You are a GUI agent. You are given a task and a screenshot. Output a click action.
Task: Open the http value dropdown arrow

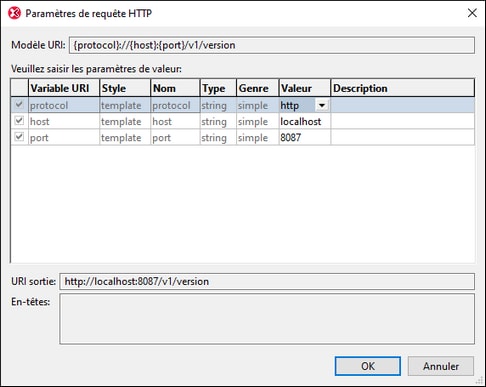click(x=322, y=105)
